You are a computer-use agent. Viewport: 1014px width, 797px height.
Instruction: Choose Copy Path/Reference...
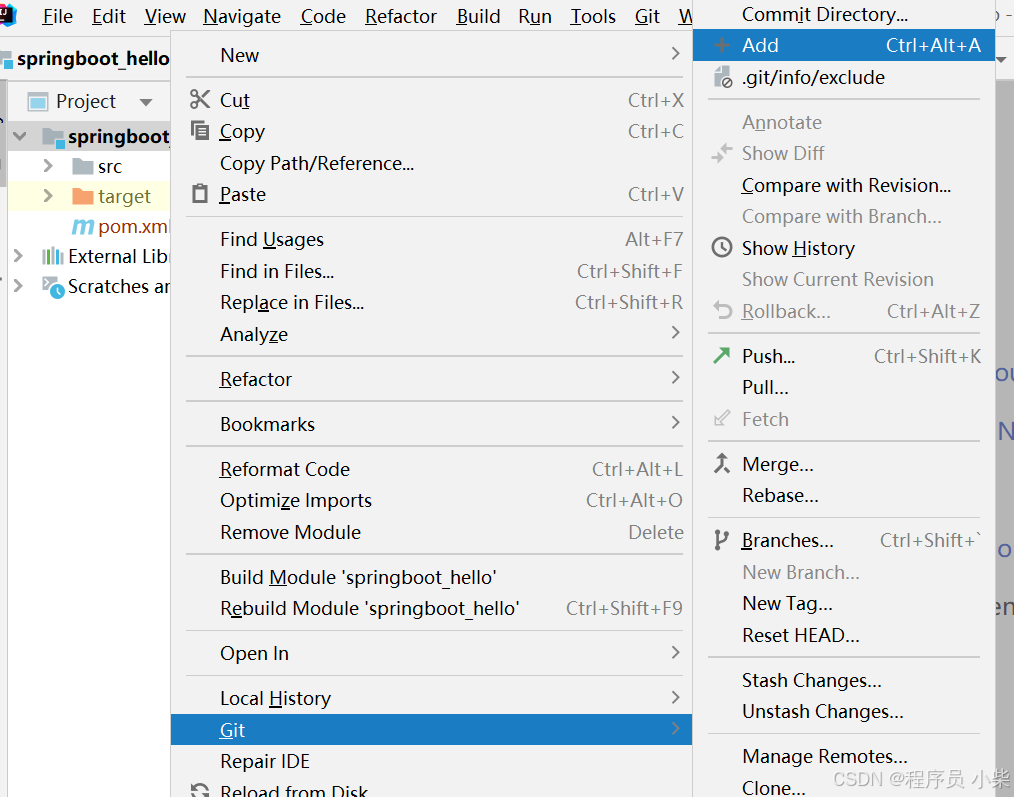(431, 163)
